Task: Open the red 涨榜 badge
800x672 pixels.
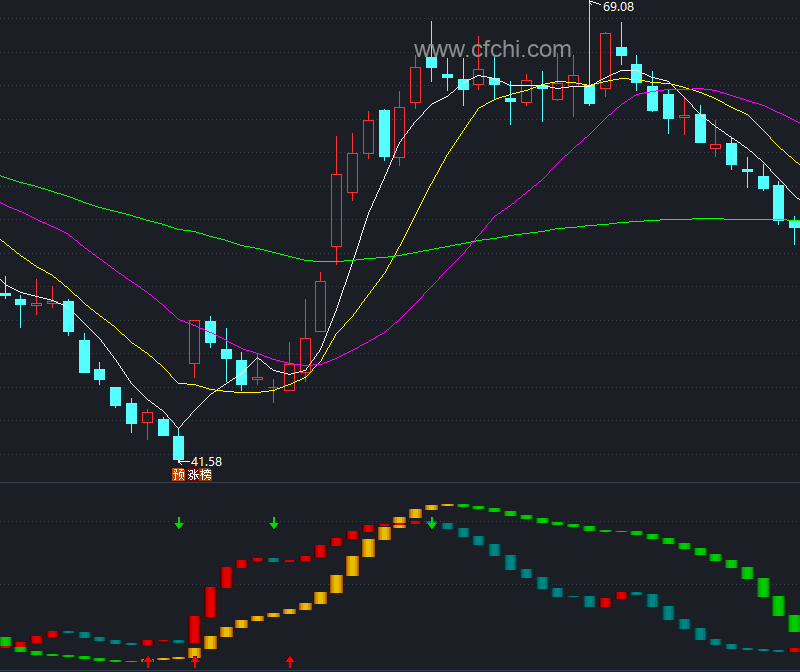Action: point(199,475)
